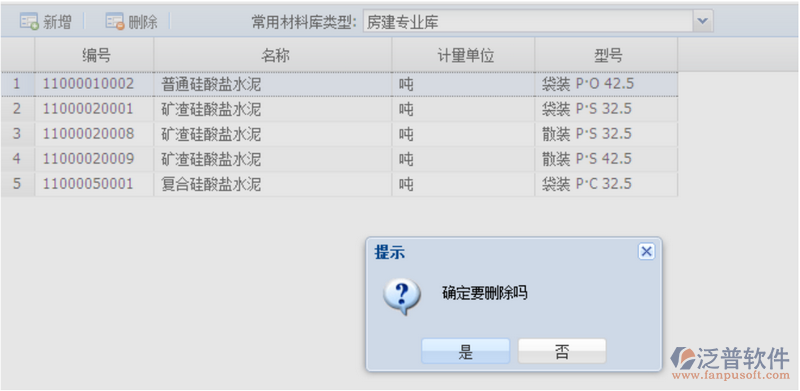
Task: Click the 泛普软件 logo
Action: 730,363
